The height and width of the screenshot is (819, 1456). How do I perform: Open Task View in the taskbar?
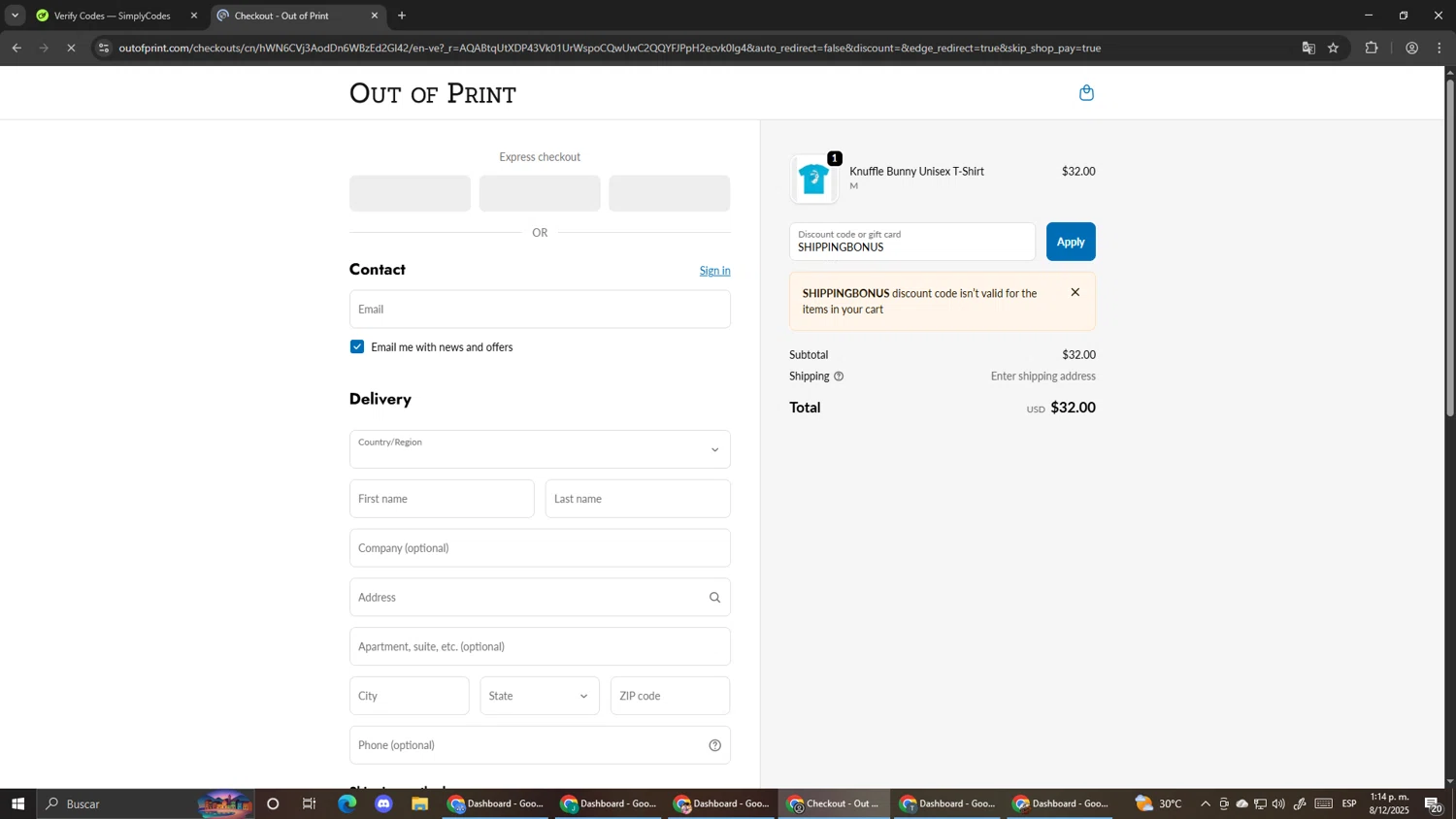click(x=310, y=803)
